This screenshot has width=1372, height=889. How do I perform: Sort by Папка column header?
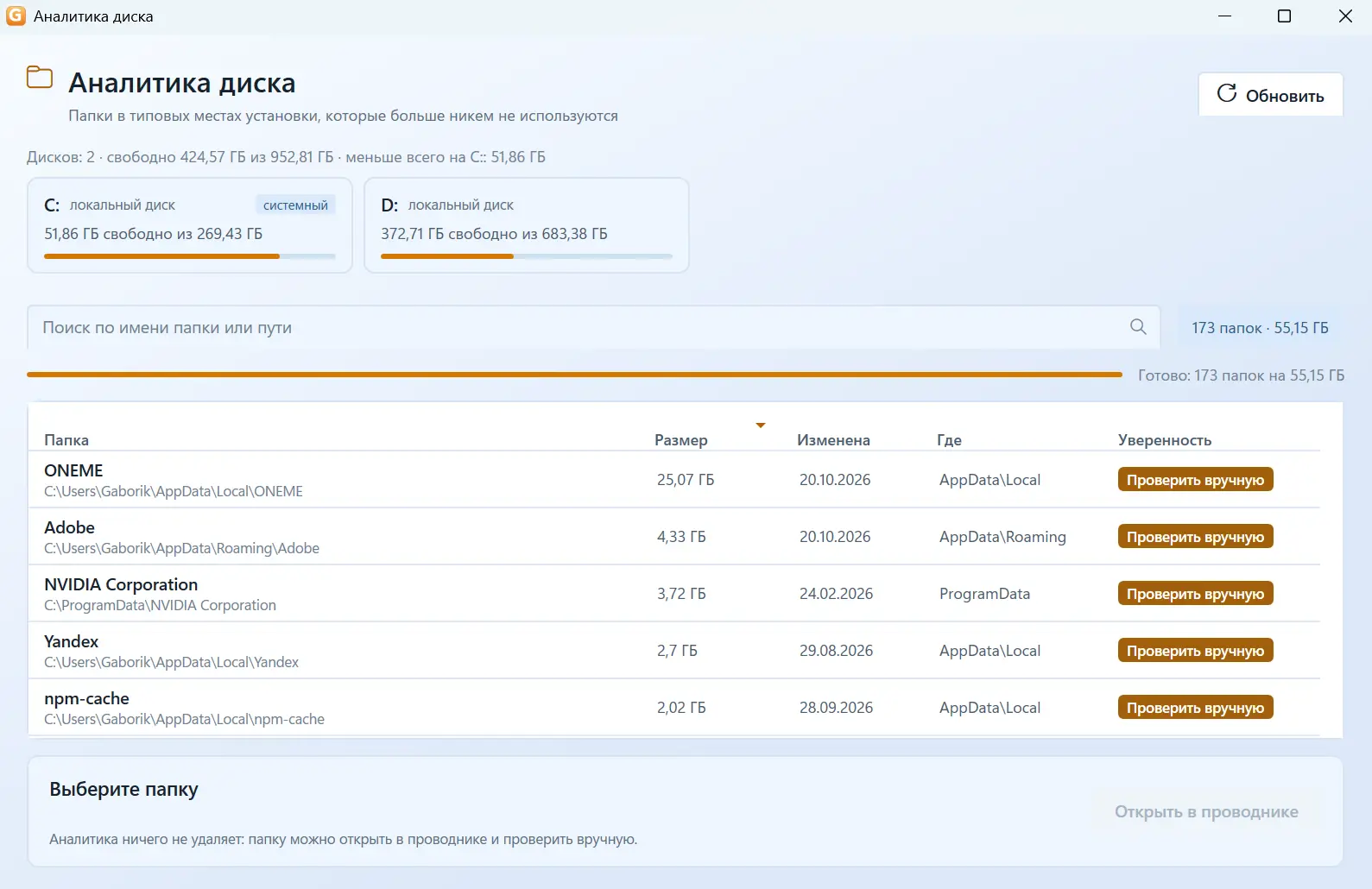(x=66, y=440)
